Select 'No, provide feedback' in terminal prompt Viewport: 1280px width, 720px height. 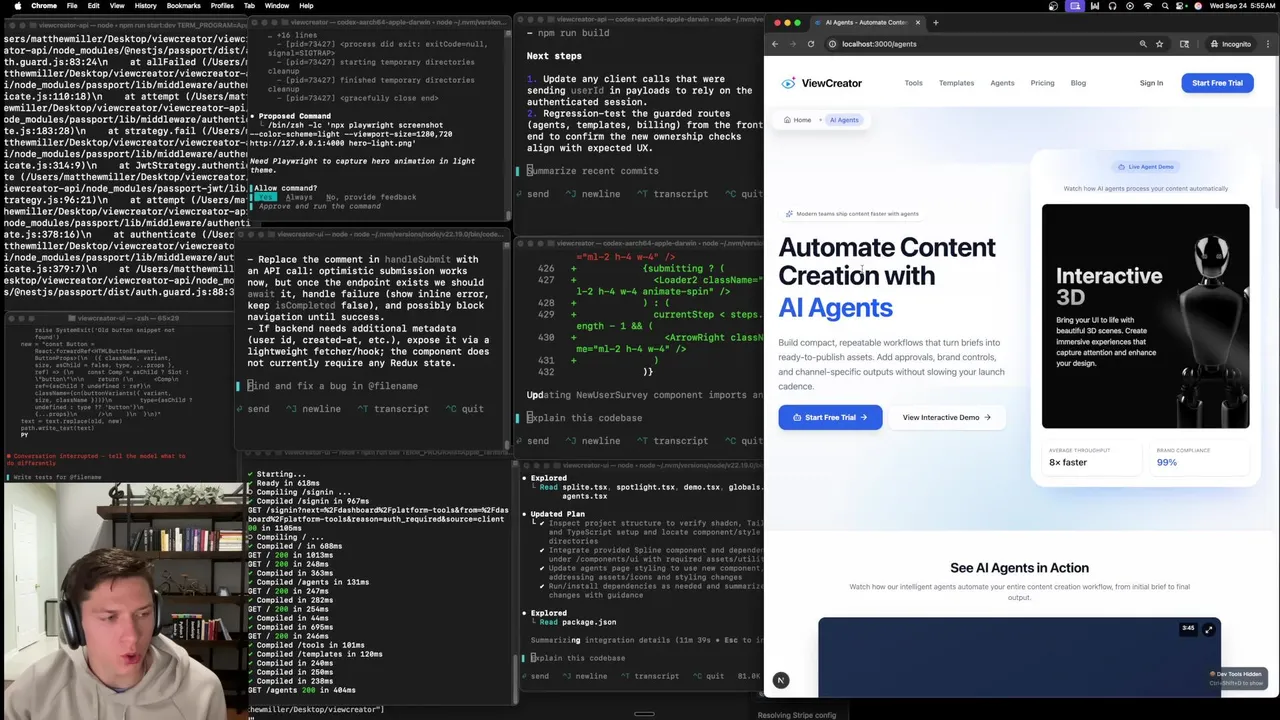pyautogui.click(x=371, y=197)
